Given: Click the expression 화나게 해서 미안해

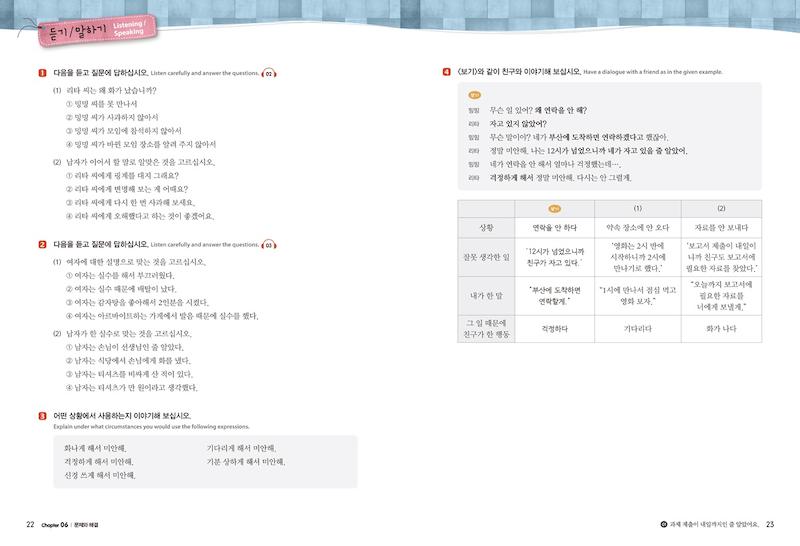Looking at the screenshot, I should 95,449.
